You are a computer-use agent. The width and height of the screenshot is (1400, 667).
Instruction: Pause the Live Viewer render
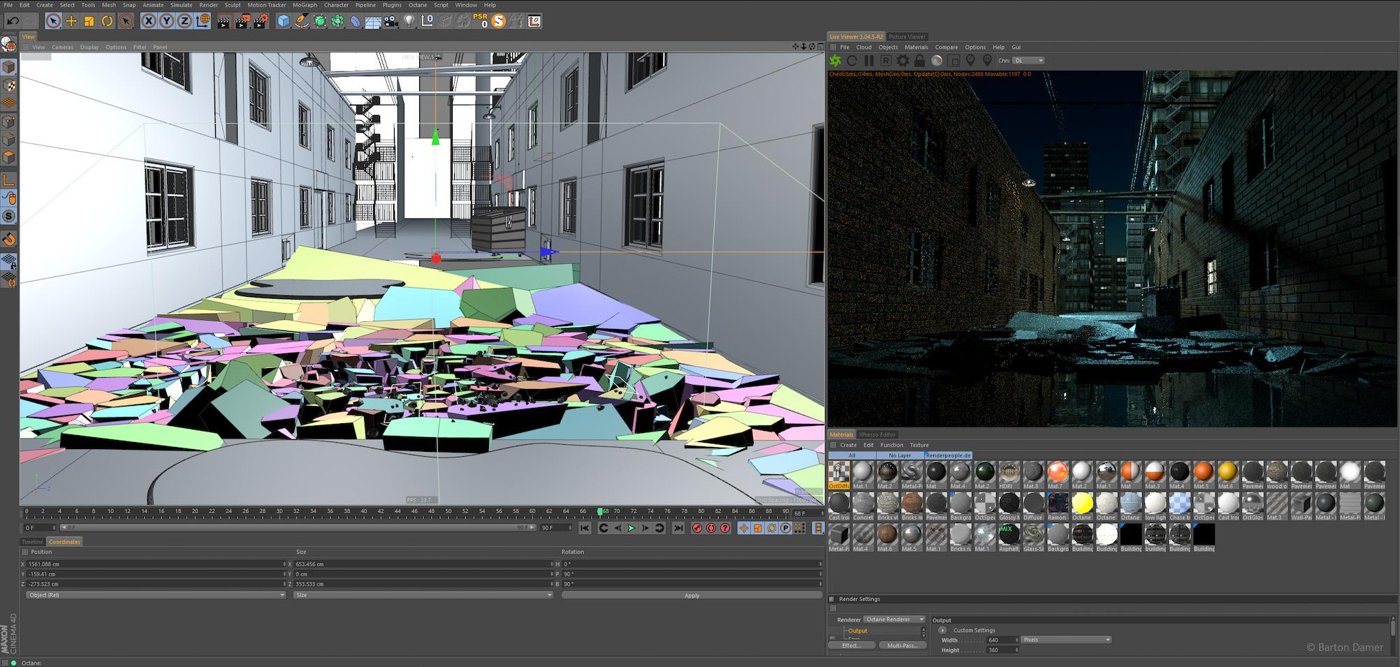click(x=869, y=61)
